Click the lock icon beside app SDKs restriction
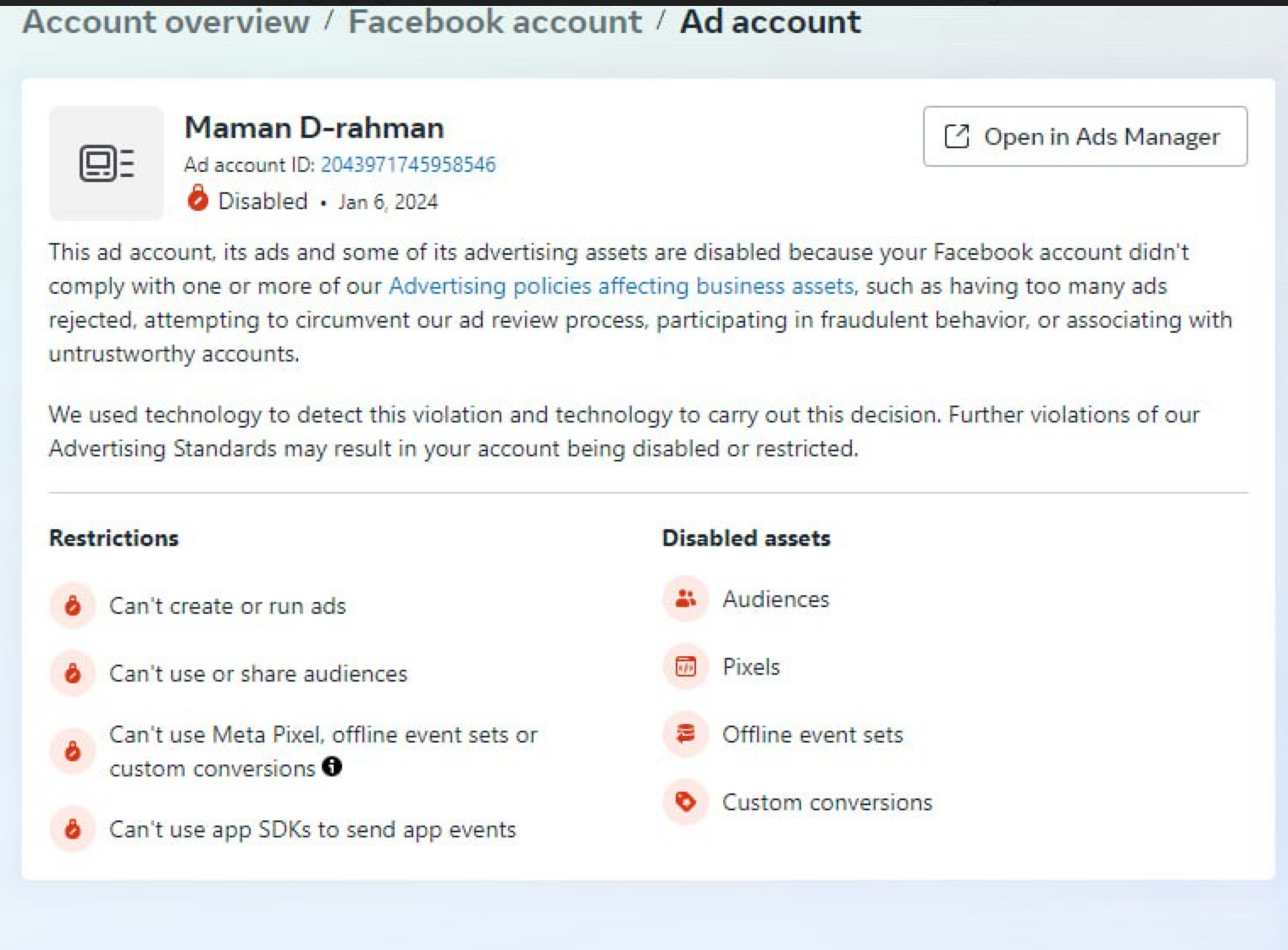Viewport: 1288px width, 950px height. 73,829
